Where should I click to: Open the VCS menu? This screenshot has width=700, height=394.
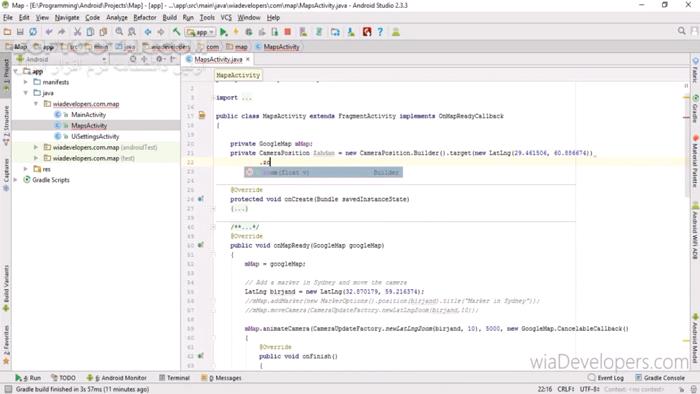[x=226, y=17]
